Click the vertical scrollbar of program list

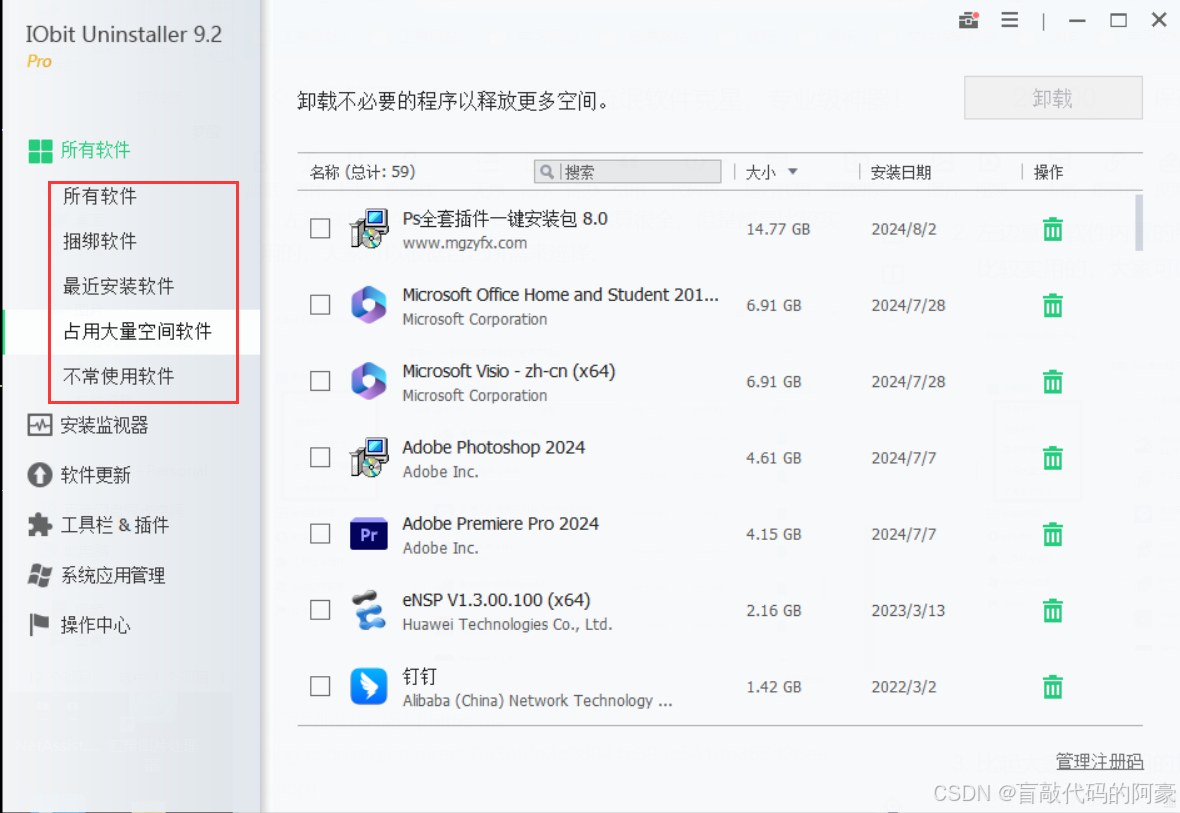pyautogui.click(x=1139, y=224)
